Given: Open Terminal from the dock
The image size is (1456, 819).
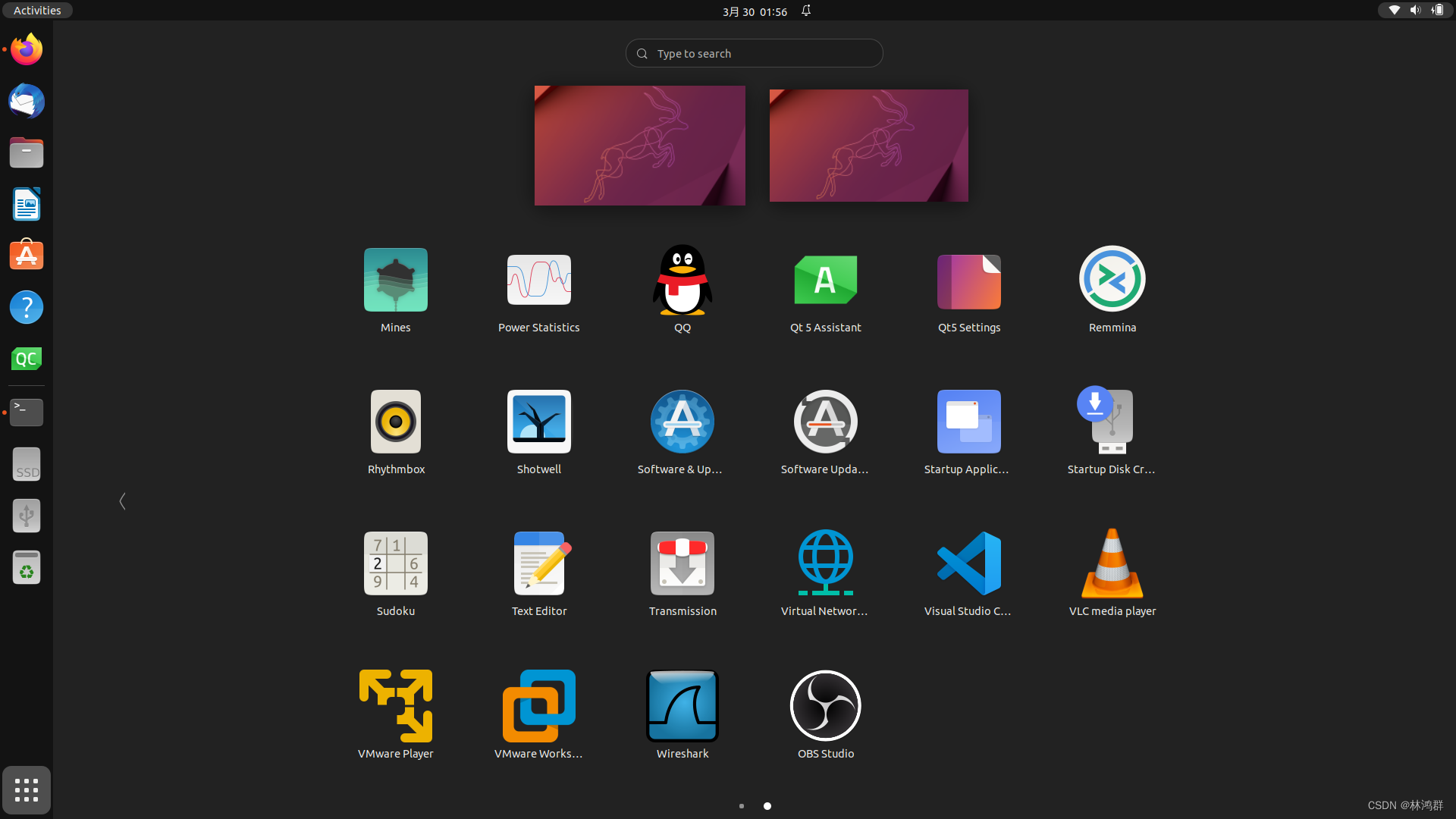Looking at the screenshot, I should tap(27, 413).
